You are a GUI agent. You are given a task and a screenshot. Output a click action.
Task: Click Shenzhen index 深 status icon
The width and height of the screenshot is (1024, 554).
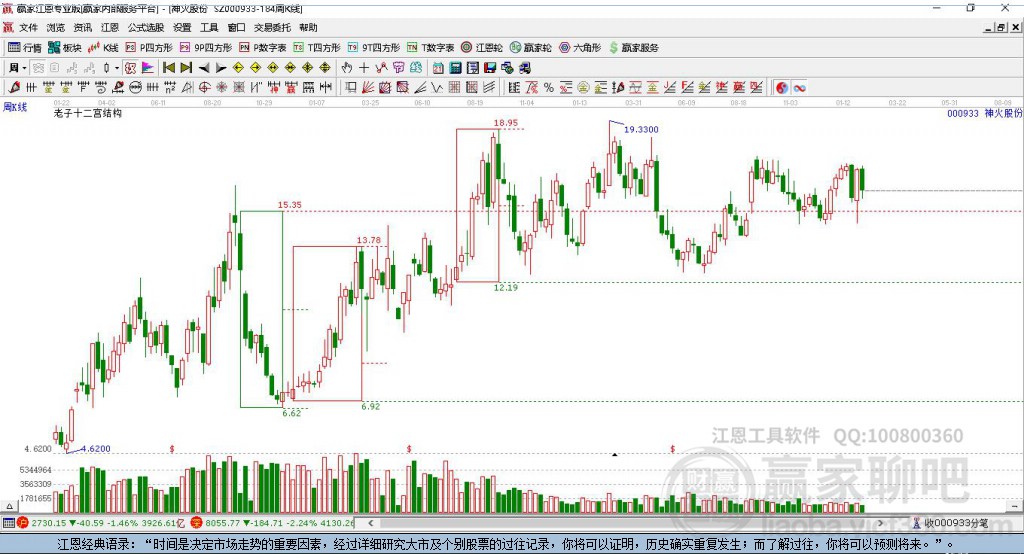(196, 523)
